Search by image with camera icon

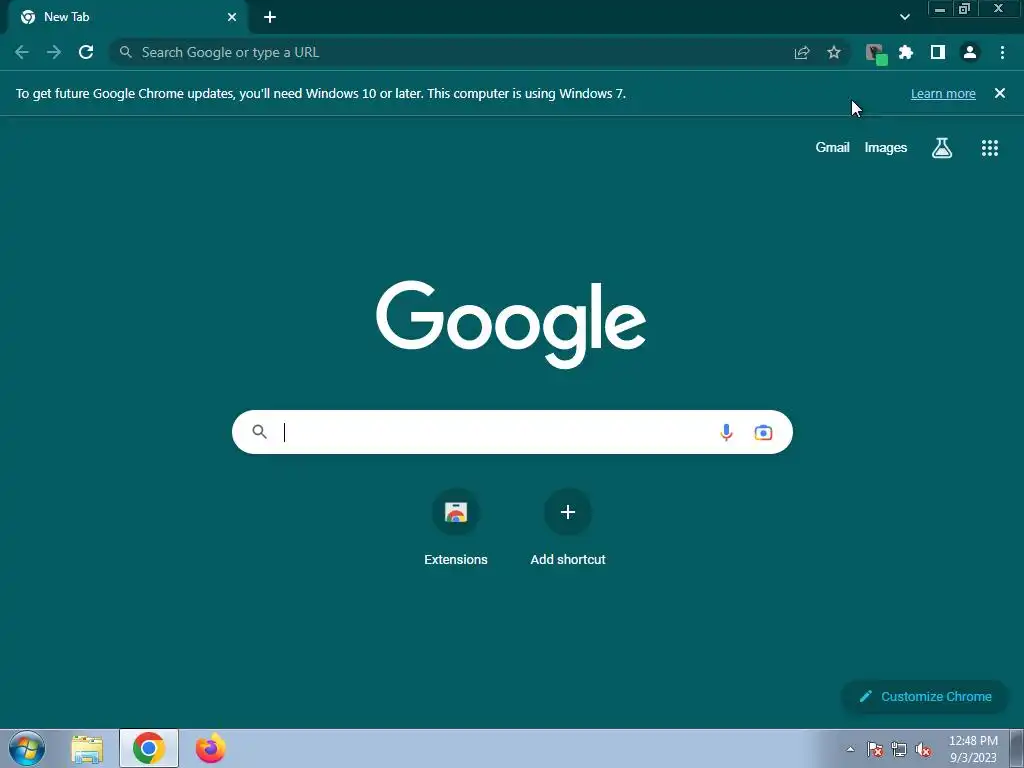coord(763,432)
